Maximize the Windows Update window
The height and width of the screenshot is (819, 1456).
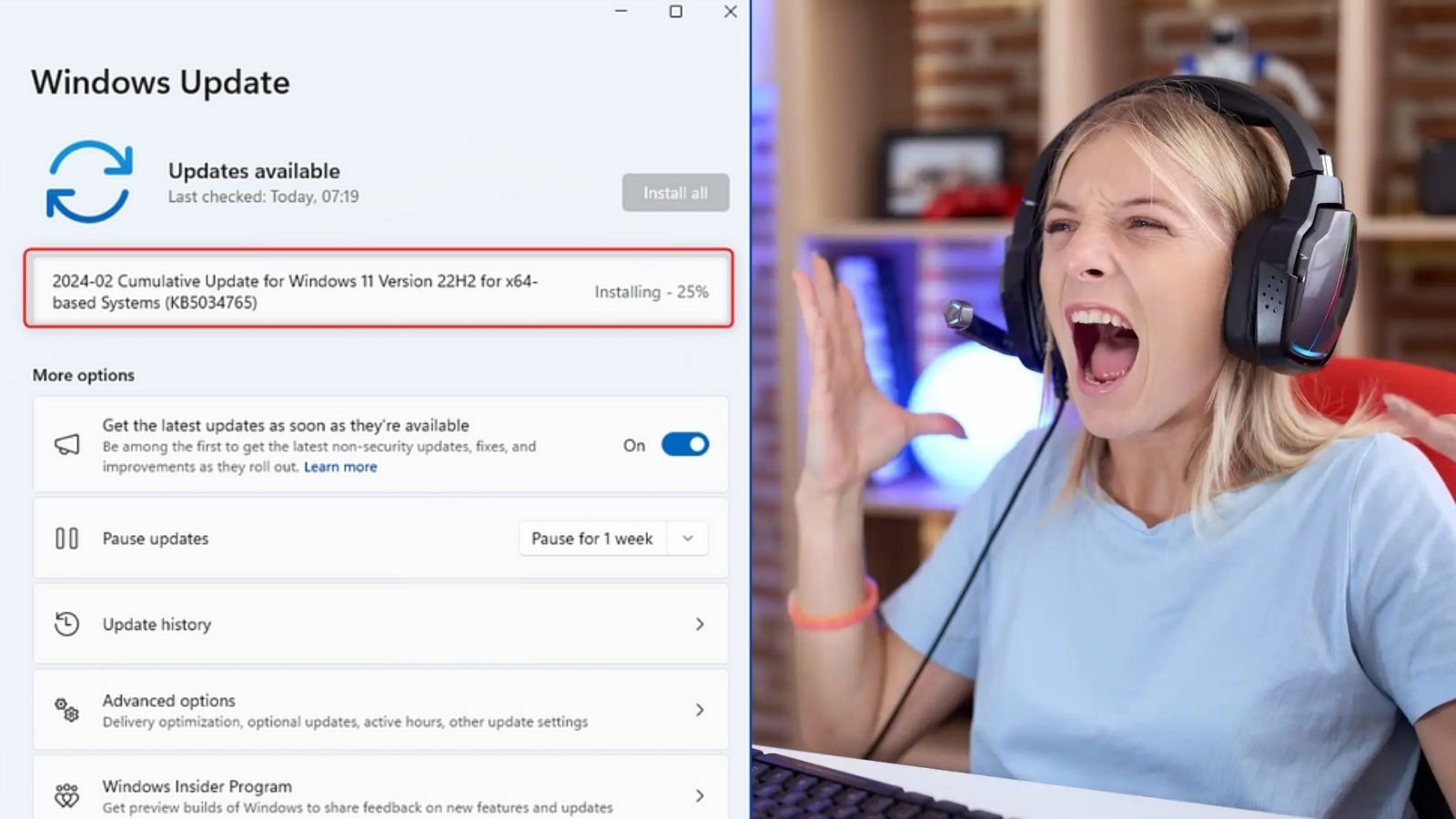(675, 12)
